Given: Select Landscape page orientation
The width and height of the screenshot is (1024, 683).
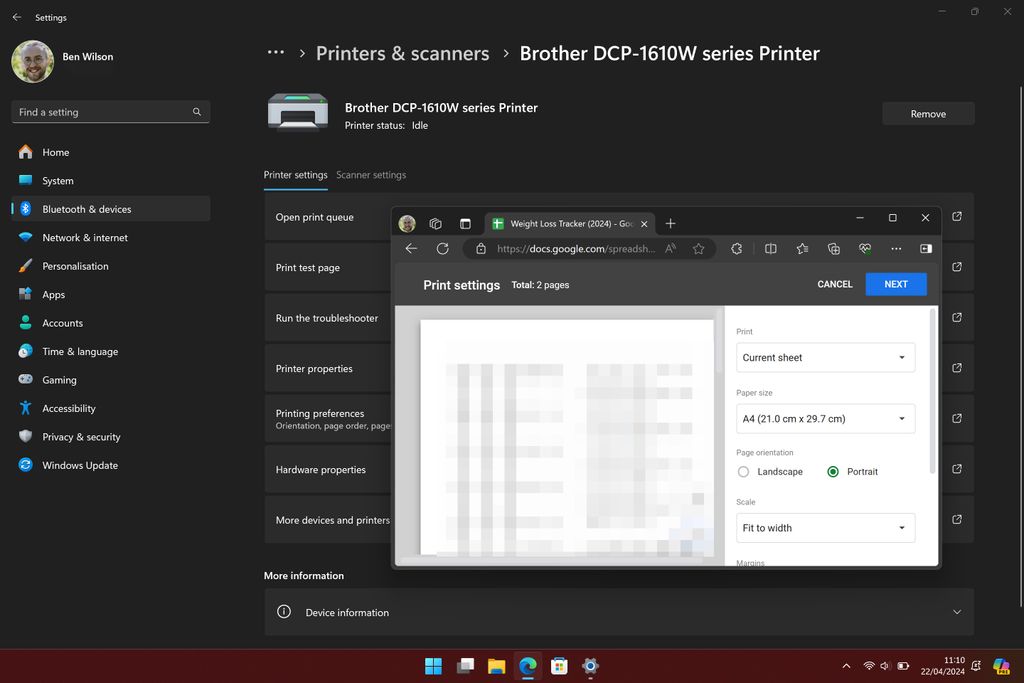Looking at the screenshot, I should pos(743,471).
